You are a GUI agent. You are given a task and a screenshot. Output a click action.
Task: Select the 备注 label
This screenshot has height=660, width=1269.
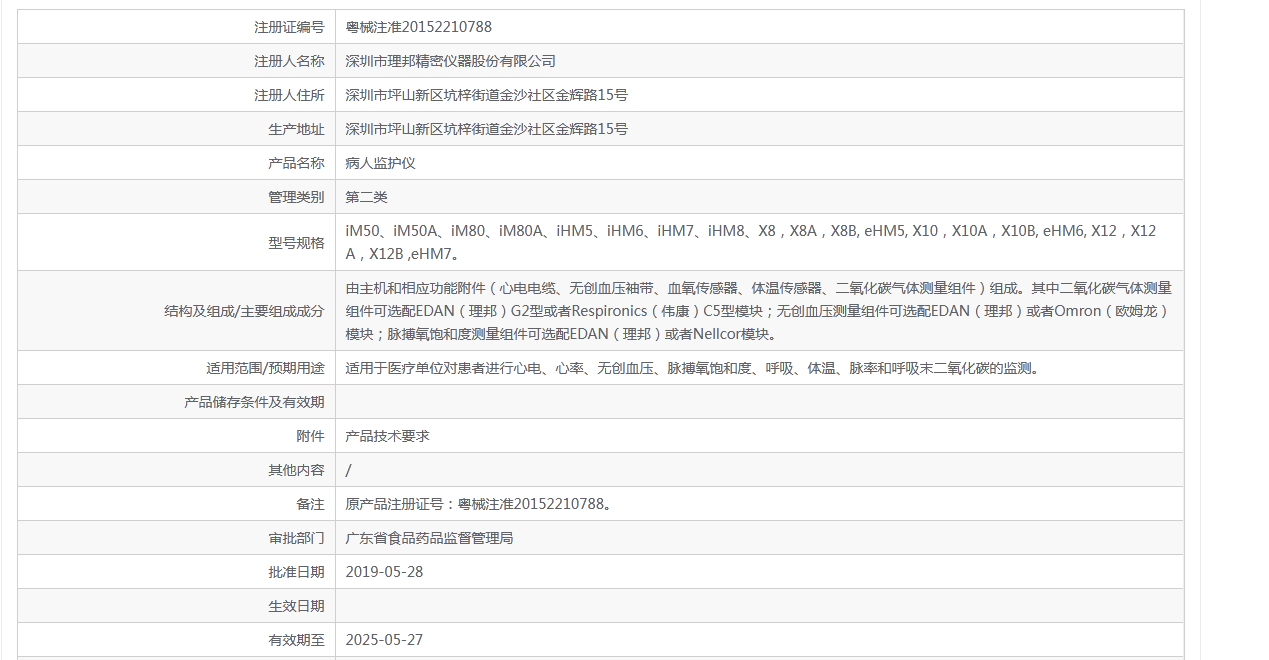(310, 504)
